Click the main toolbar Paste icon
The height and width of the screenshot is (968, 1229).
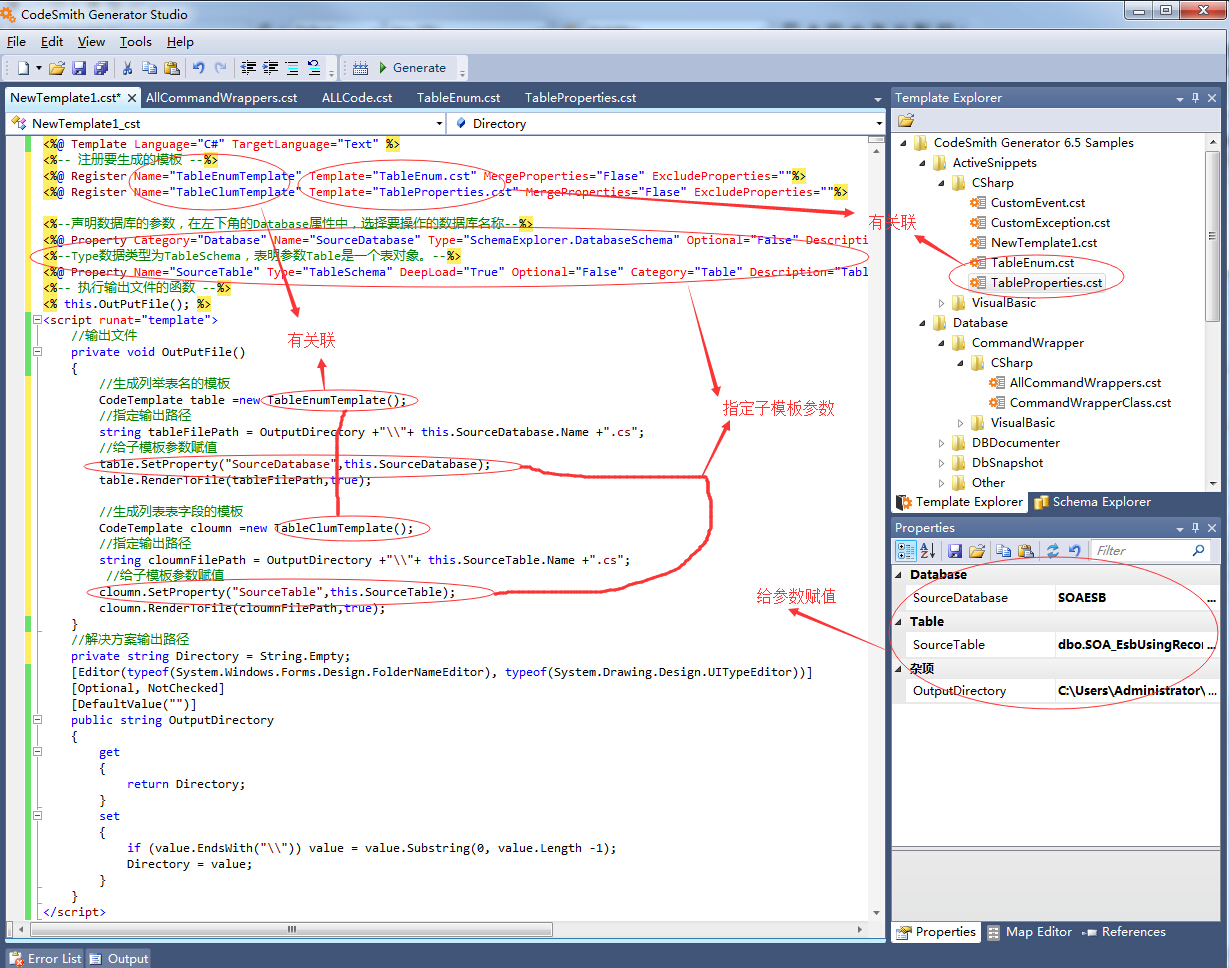[172, 68]
